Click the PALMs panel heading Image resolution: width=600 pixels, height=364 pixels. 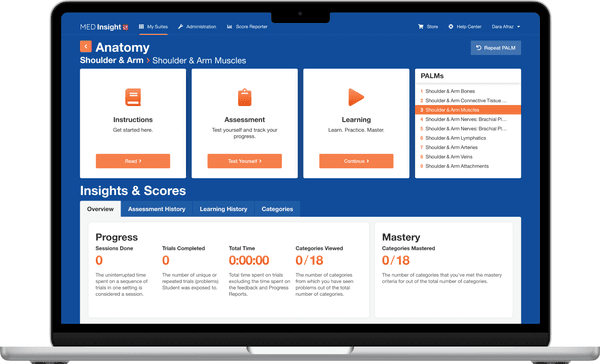click(x=432, y=76)
